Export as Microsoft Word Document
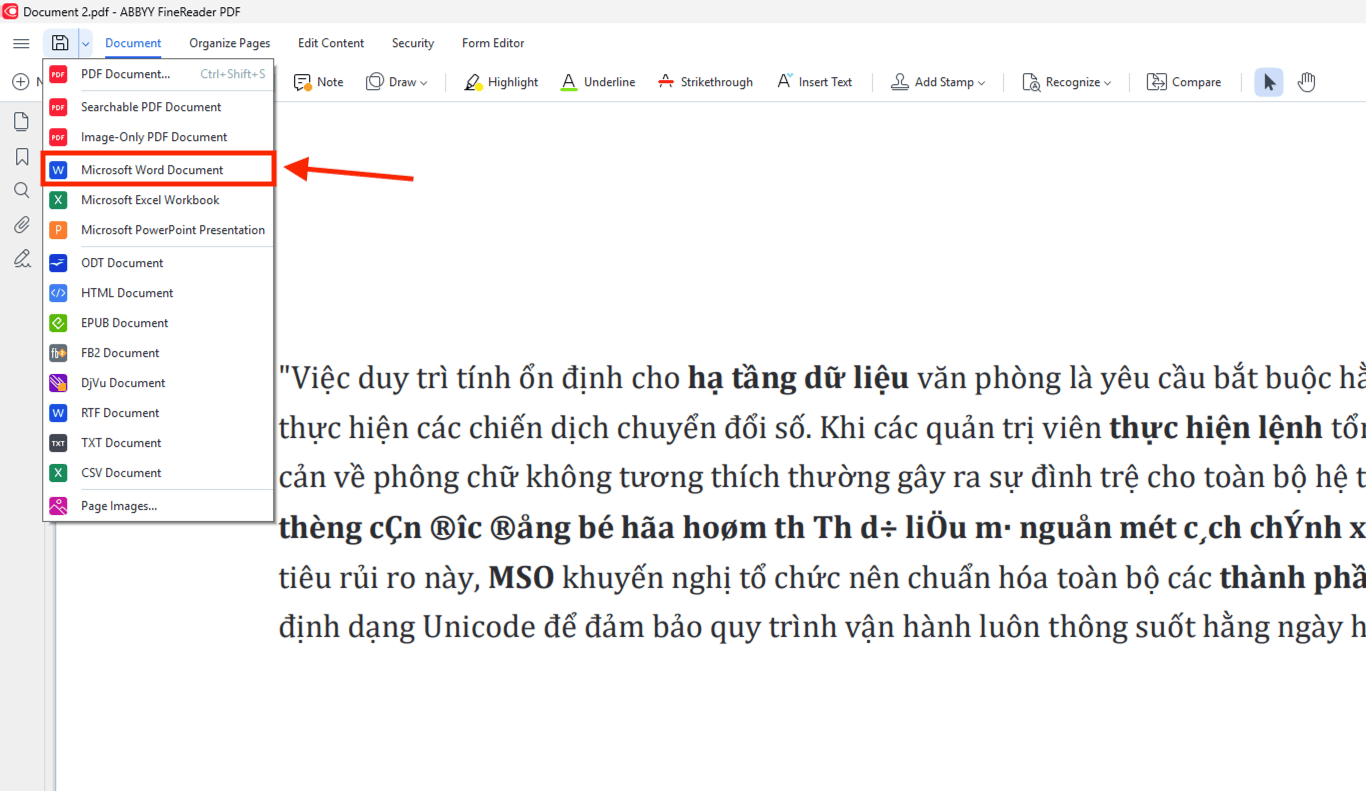Image resolution: width=1366 pixels, height=791 pixels. click(x=152, y=168)
